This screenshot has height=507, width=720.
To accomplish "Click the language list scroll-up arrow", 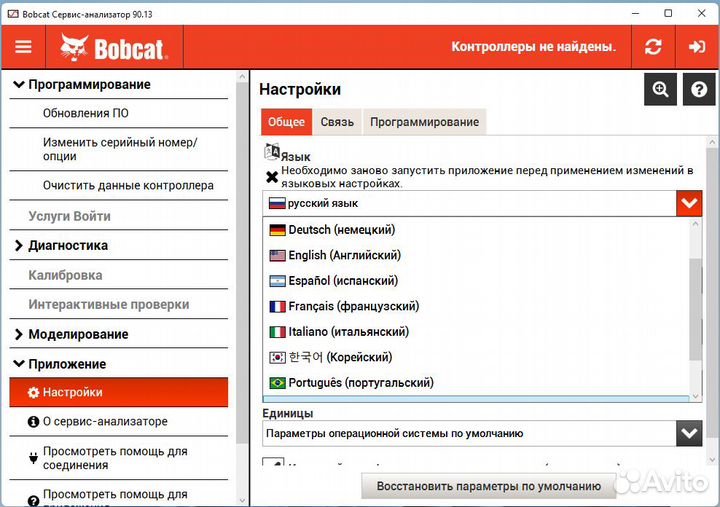I will pyautogui.click(x=696, y=224).
